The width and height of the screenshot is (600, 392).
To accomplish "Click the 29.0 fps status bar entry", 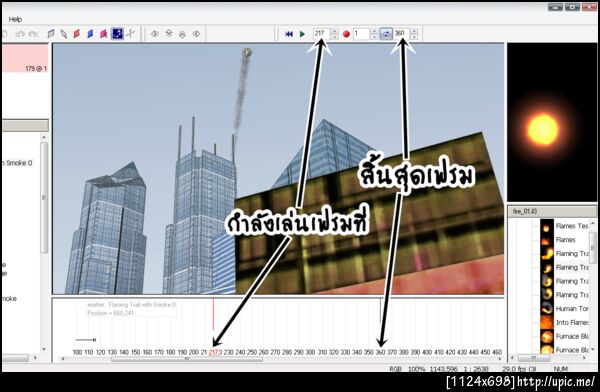I will click(x=520, y=369).
